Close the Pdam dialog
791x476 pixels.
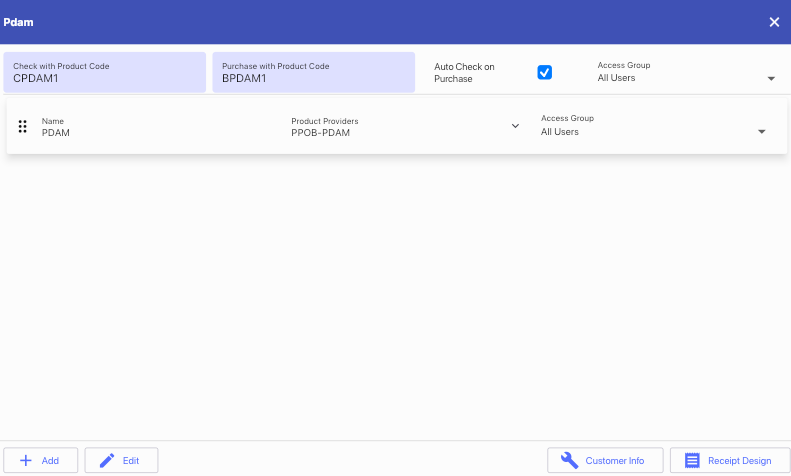tap(774, 22)
